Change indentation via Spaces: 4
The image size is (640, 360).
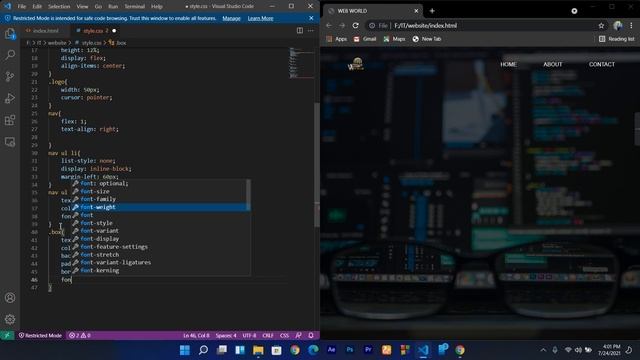[x=226, y=335]
